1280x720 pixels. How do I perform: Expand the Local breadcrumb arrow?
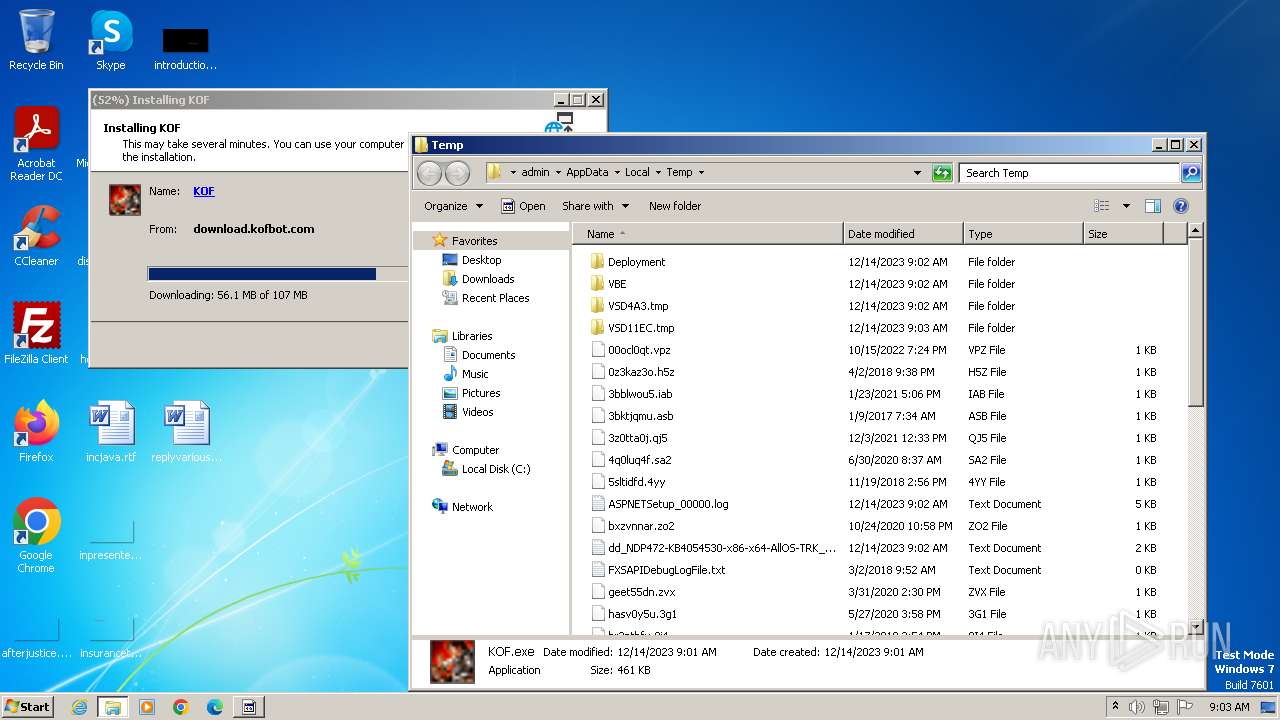658,173
